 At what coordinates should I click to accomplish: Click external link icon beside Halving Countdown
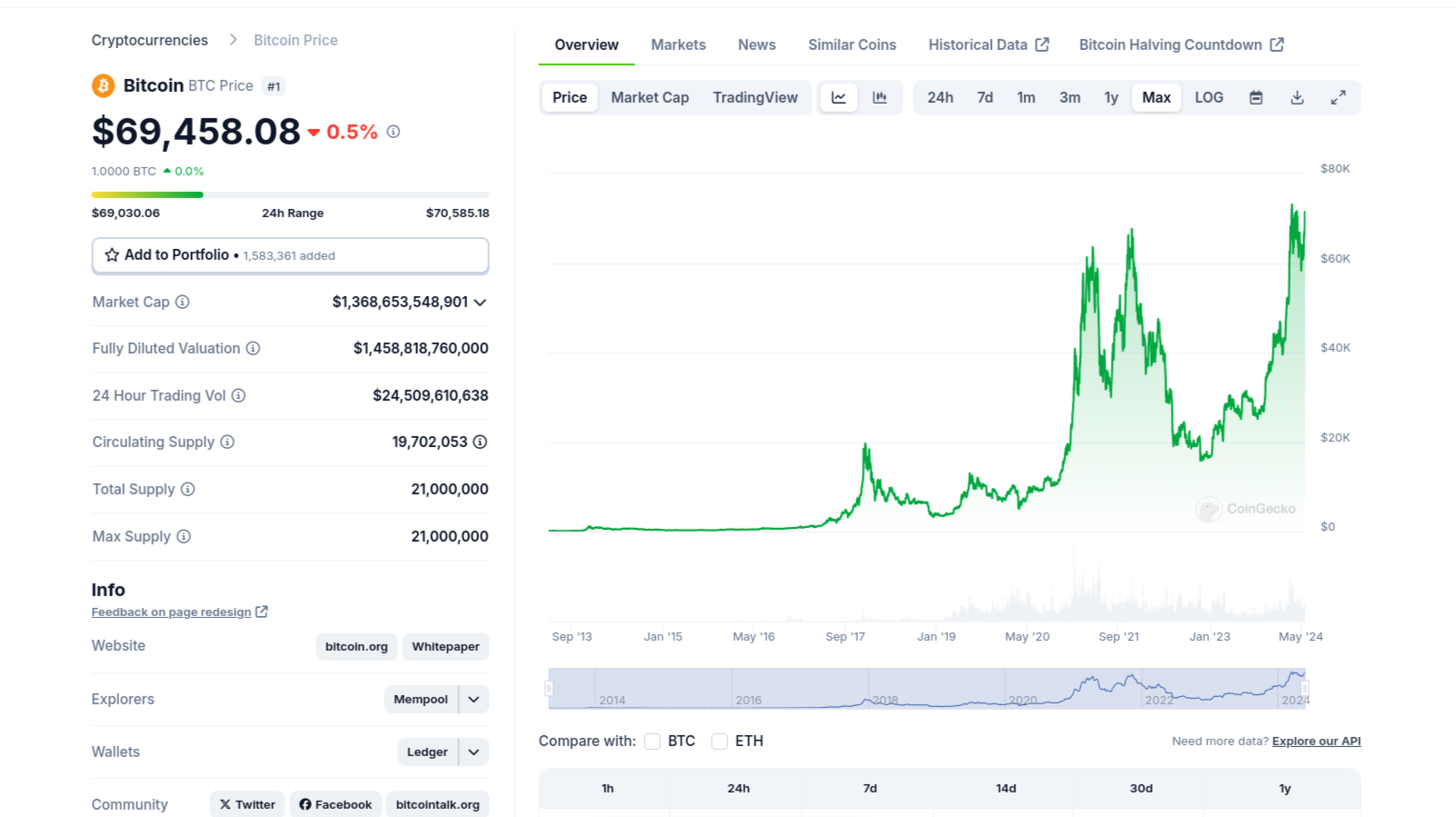pyautogui.click(x=1277, y=45)
